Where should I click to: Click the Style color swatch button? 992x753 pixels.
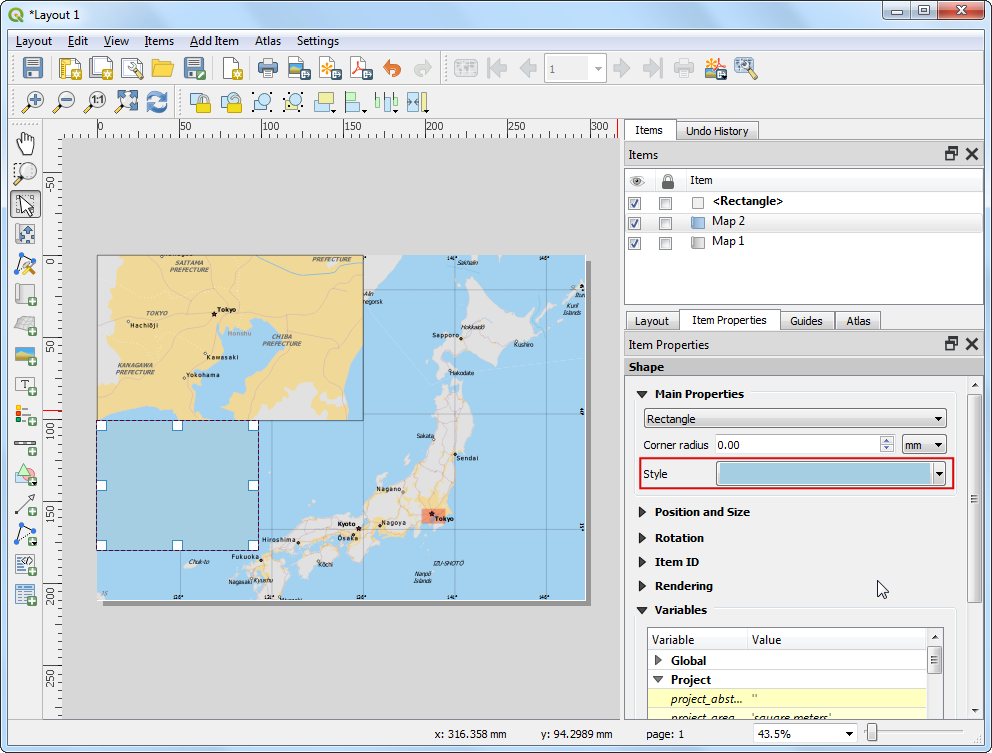click(x=824, y=474)
